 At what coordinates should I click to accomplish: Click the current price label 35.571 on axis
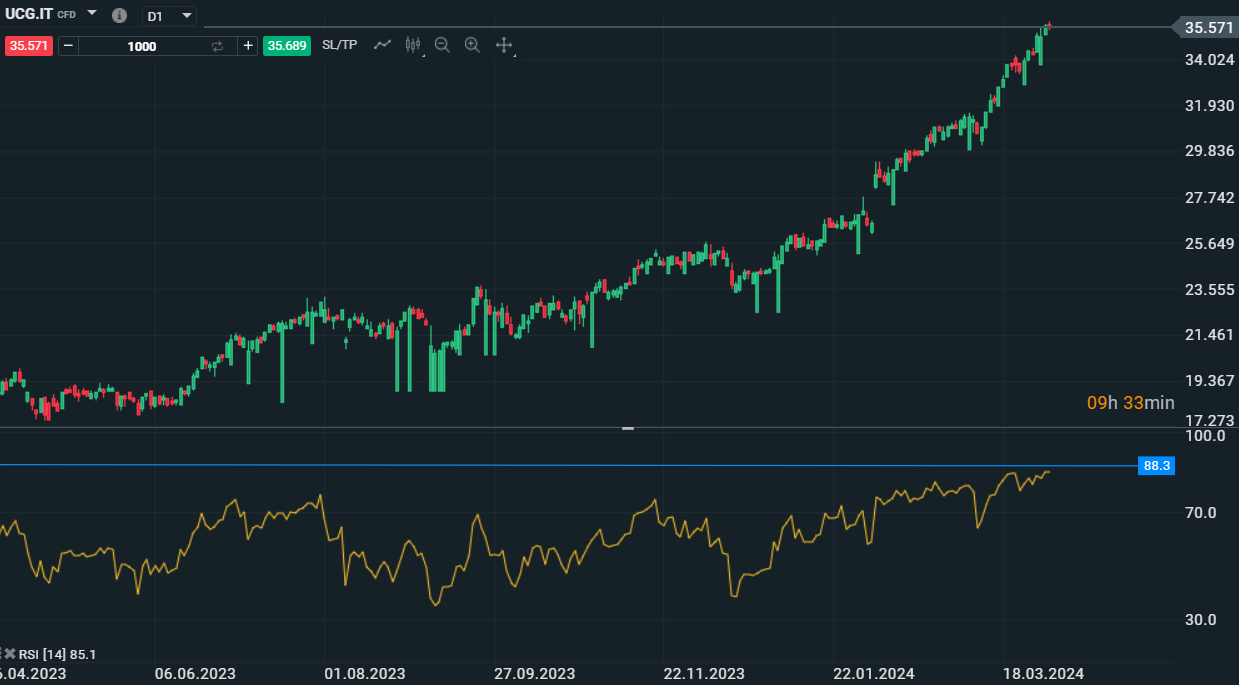tap(1208, 28)
